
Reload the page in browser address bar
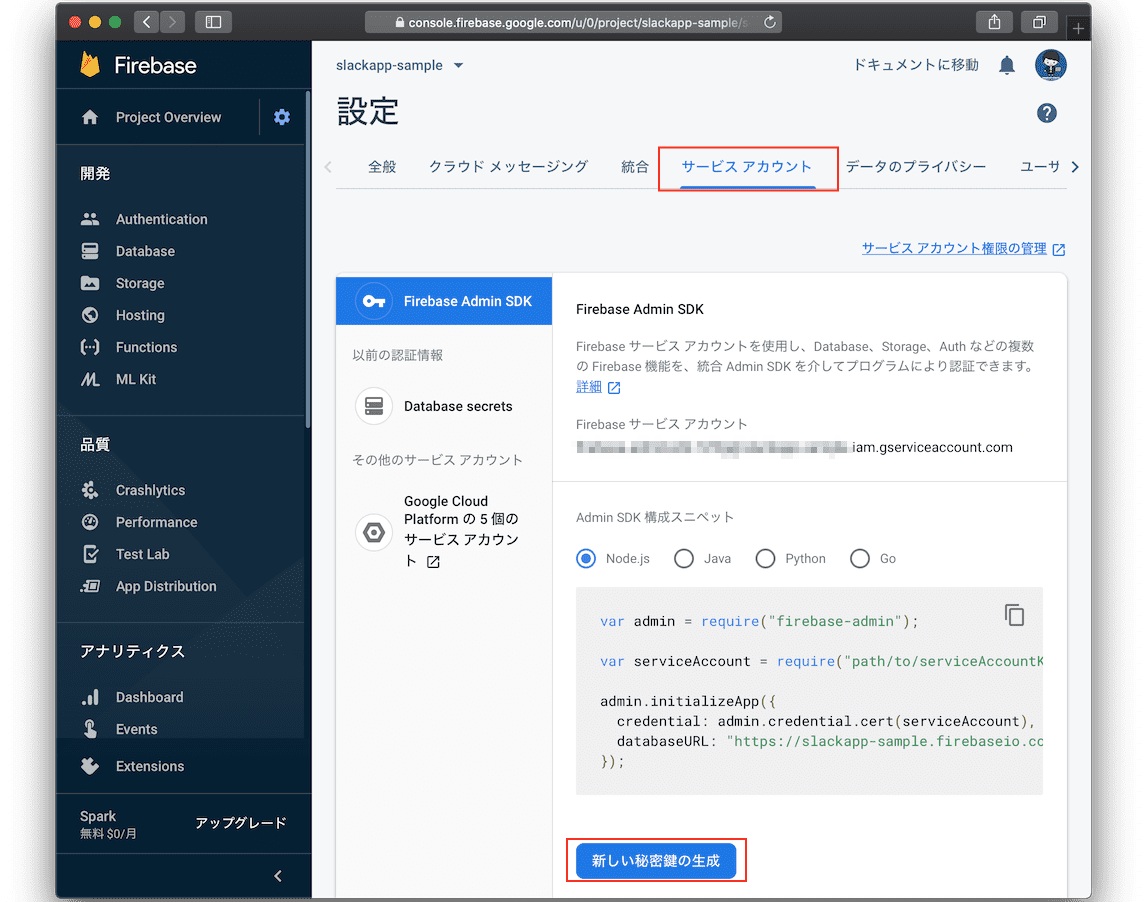770,23
